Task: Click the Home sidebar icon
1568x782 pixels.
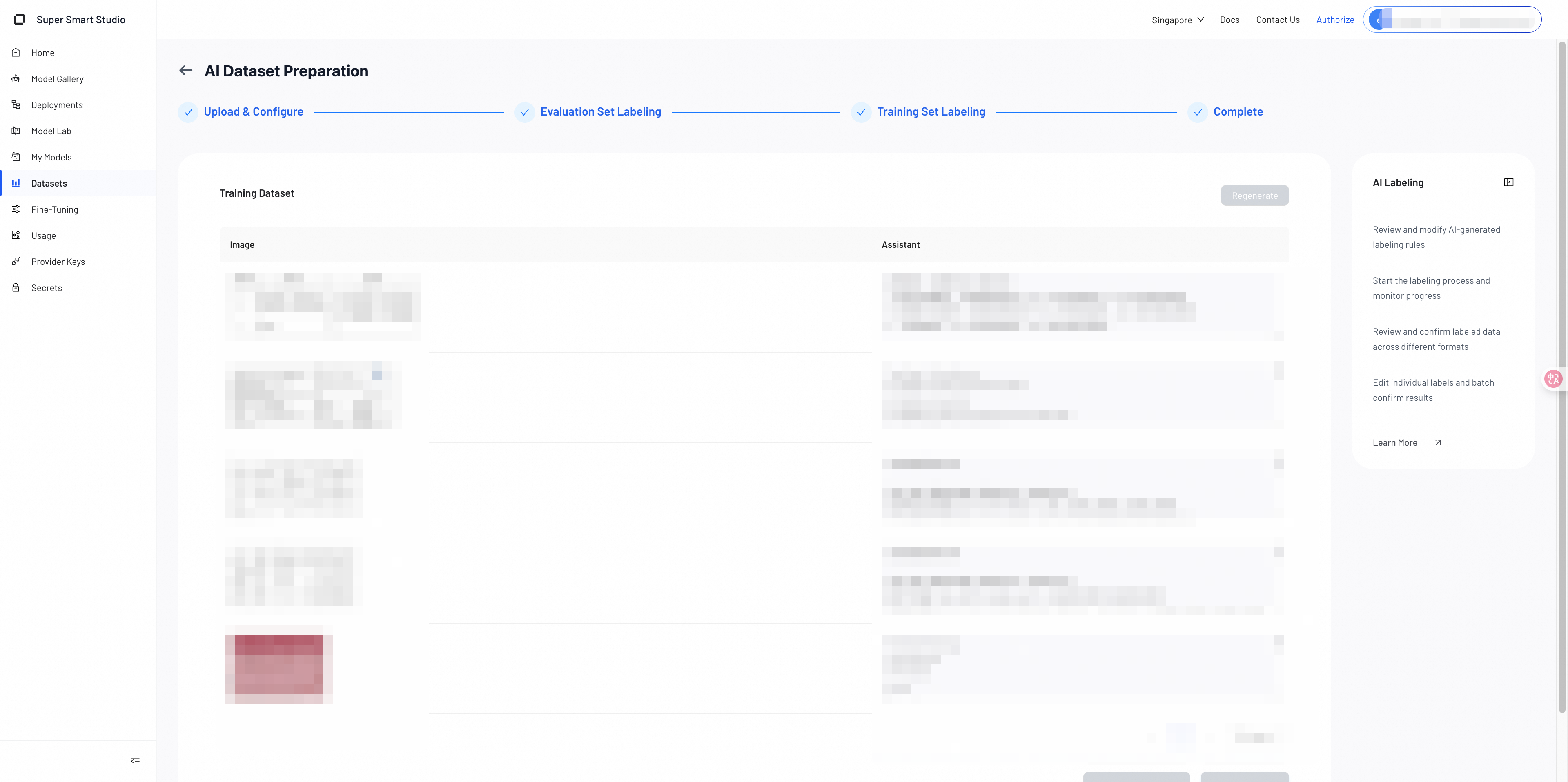Action: tap(16, 52)
